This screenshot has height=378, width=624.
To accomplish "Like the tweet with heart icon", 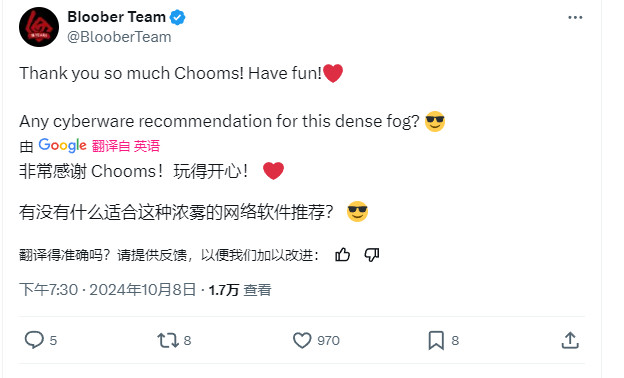I will pos(302,341).
